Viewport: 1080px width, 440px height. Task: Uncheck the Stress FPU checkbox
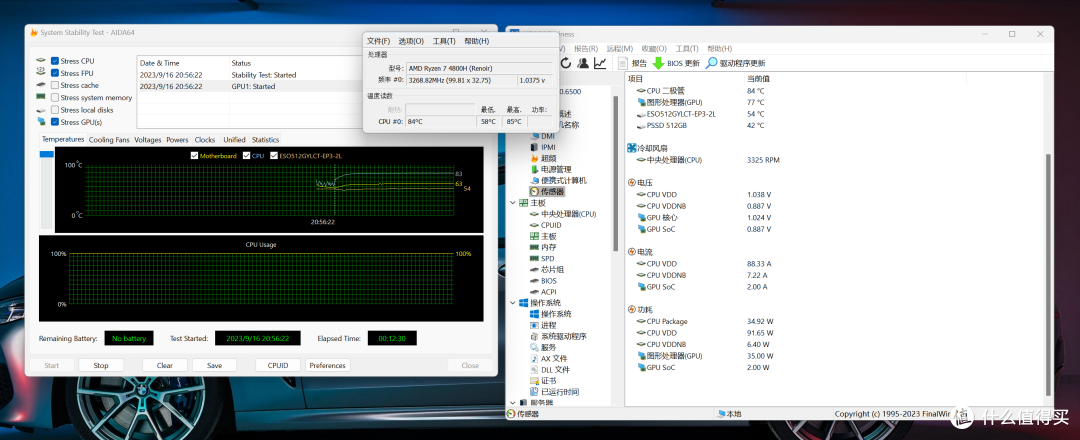coord(55,73)
